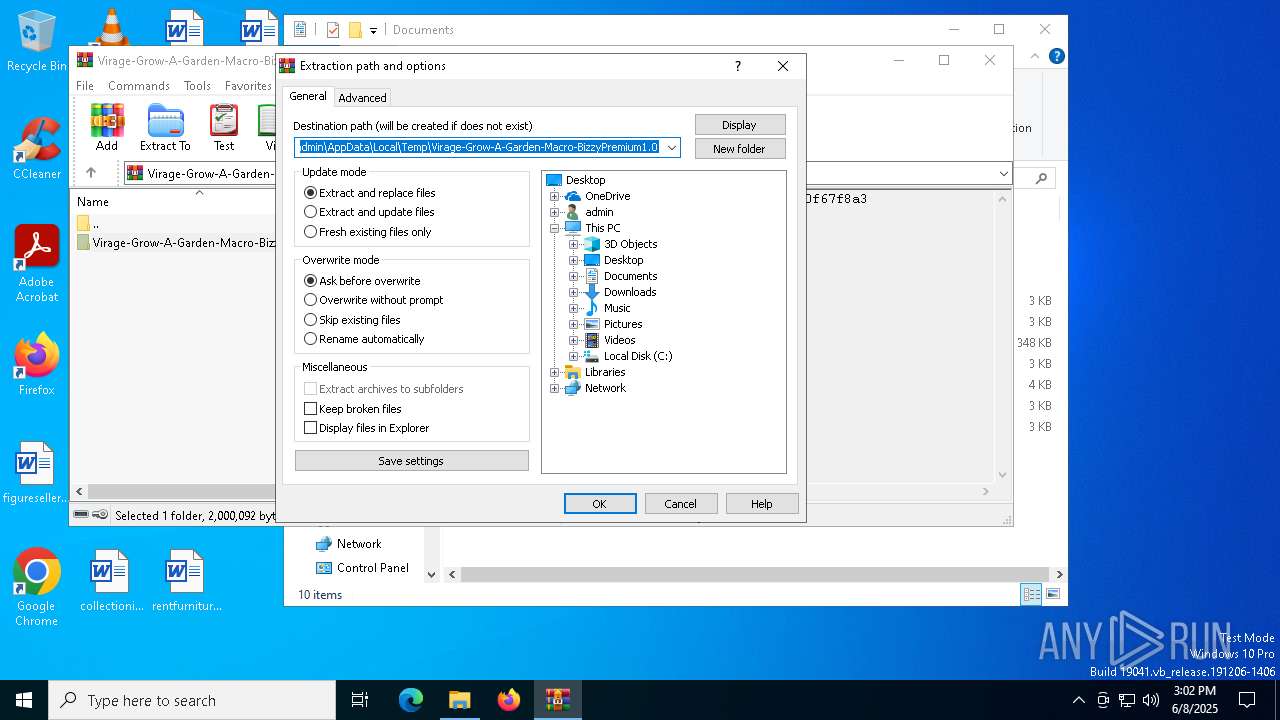
Task: Switch to the General tab
Action: (307, 97)
